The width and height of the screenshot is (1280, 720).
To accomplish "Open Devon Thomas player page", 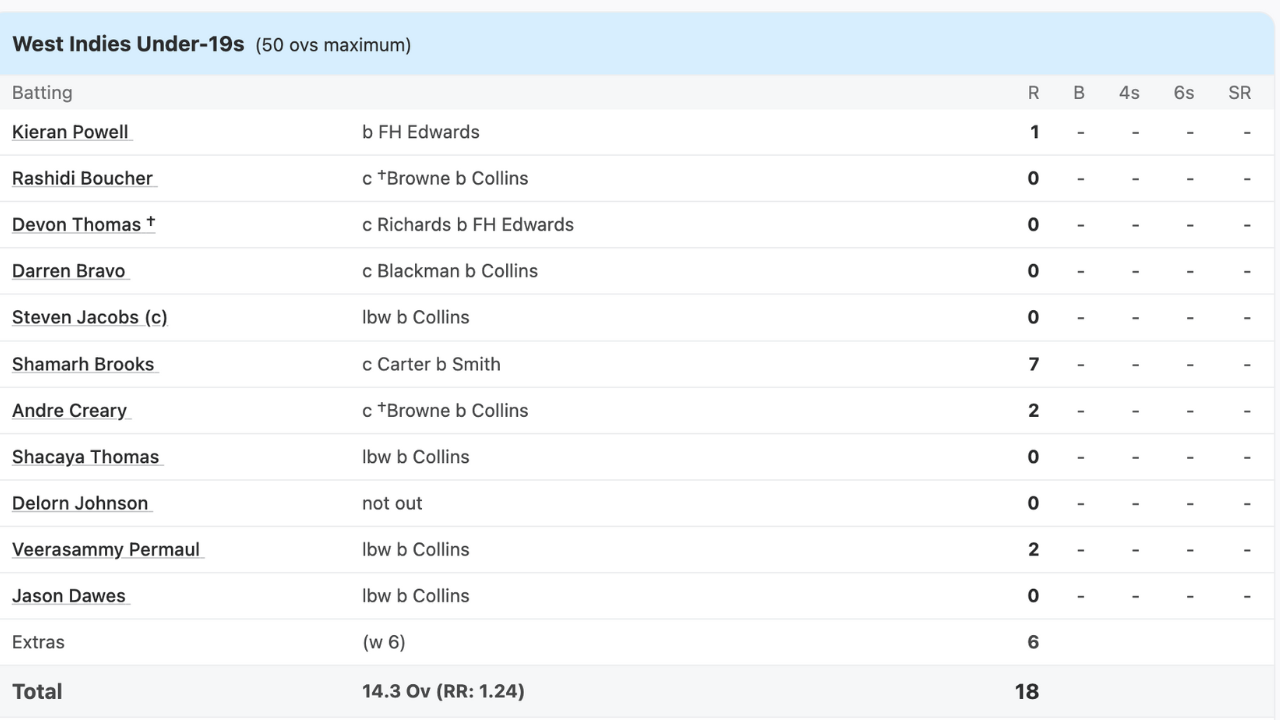I will pos(77,225).
